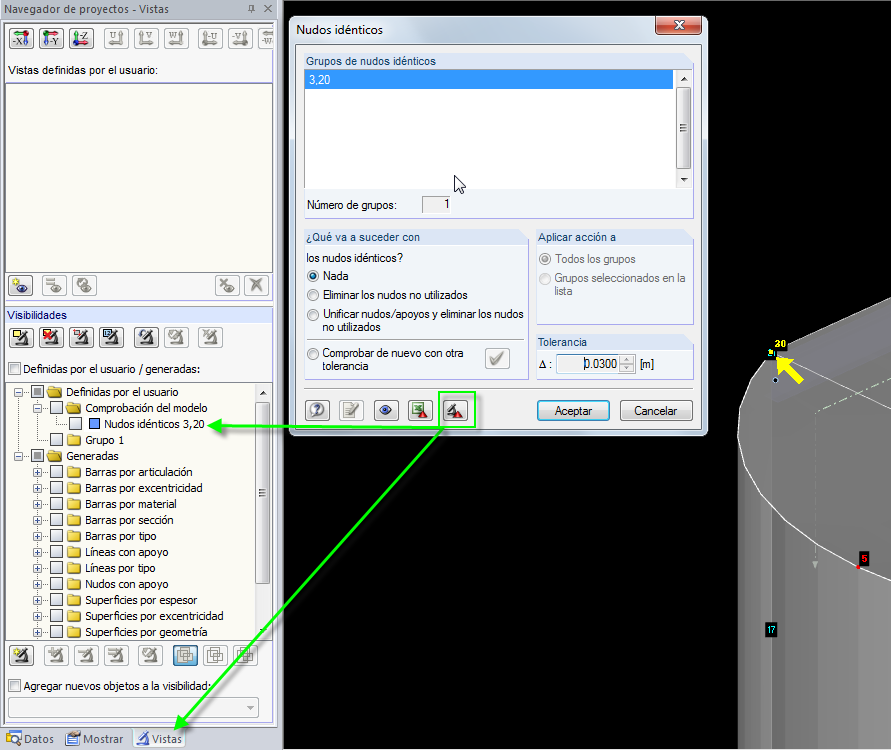Switch to the -X axis view
Viewport: 891px width, 750px height.
(x=21, y=39)
